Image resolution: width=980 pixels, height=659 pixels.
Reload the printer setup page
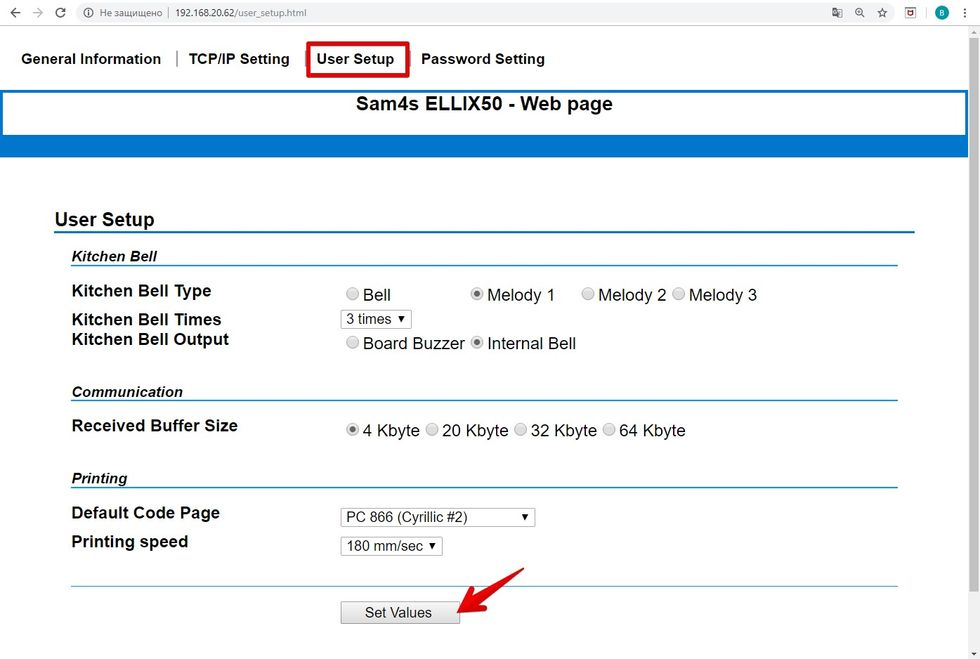tap(61, 13)
